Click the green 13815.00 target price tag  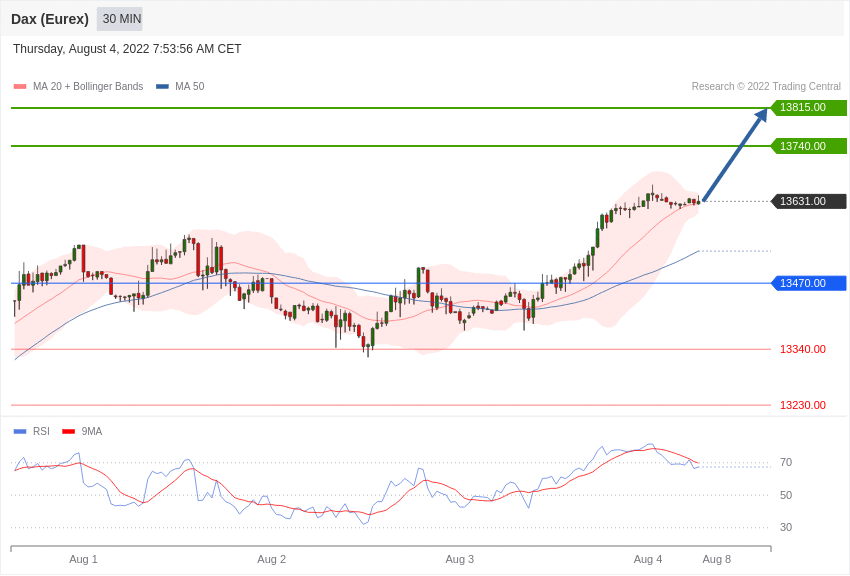click(808, 108)
